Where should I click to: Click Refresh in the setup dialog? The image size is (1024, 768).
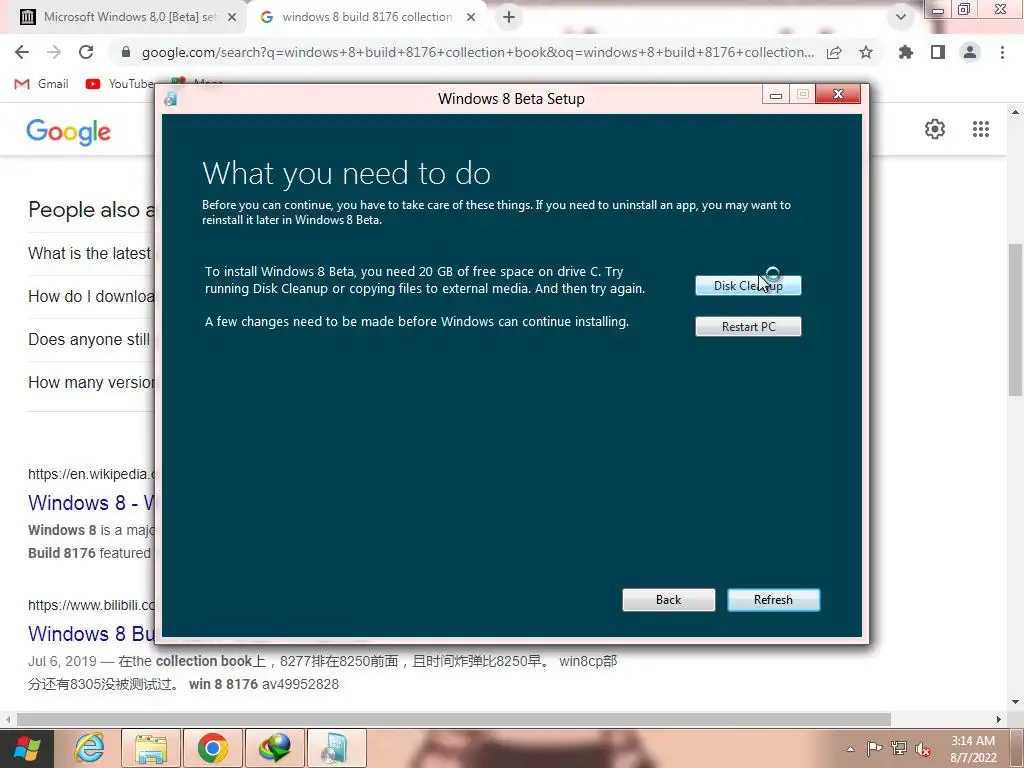pos(773,600)
